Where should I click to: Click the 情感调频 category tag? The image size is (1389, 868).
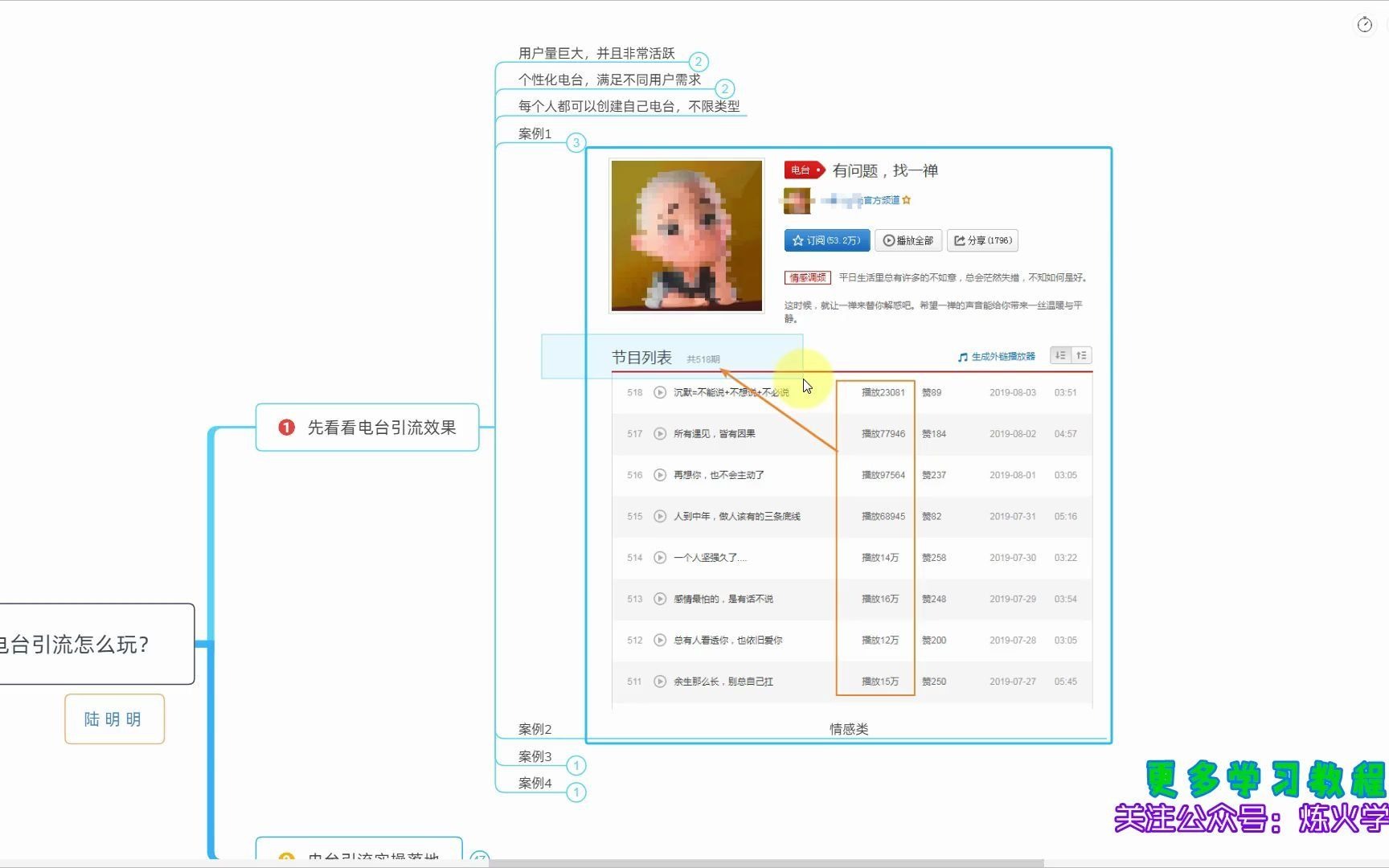click(x=808, y=277)
